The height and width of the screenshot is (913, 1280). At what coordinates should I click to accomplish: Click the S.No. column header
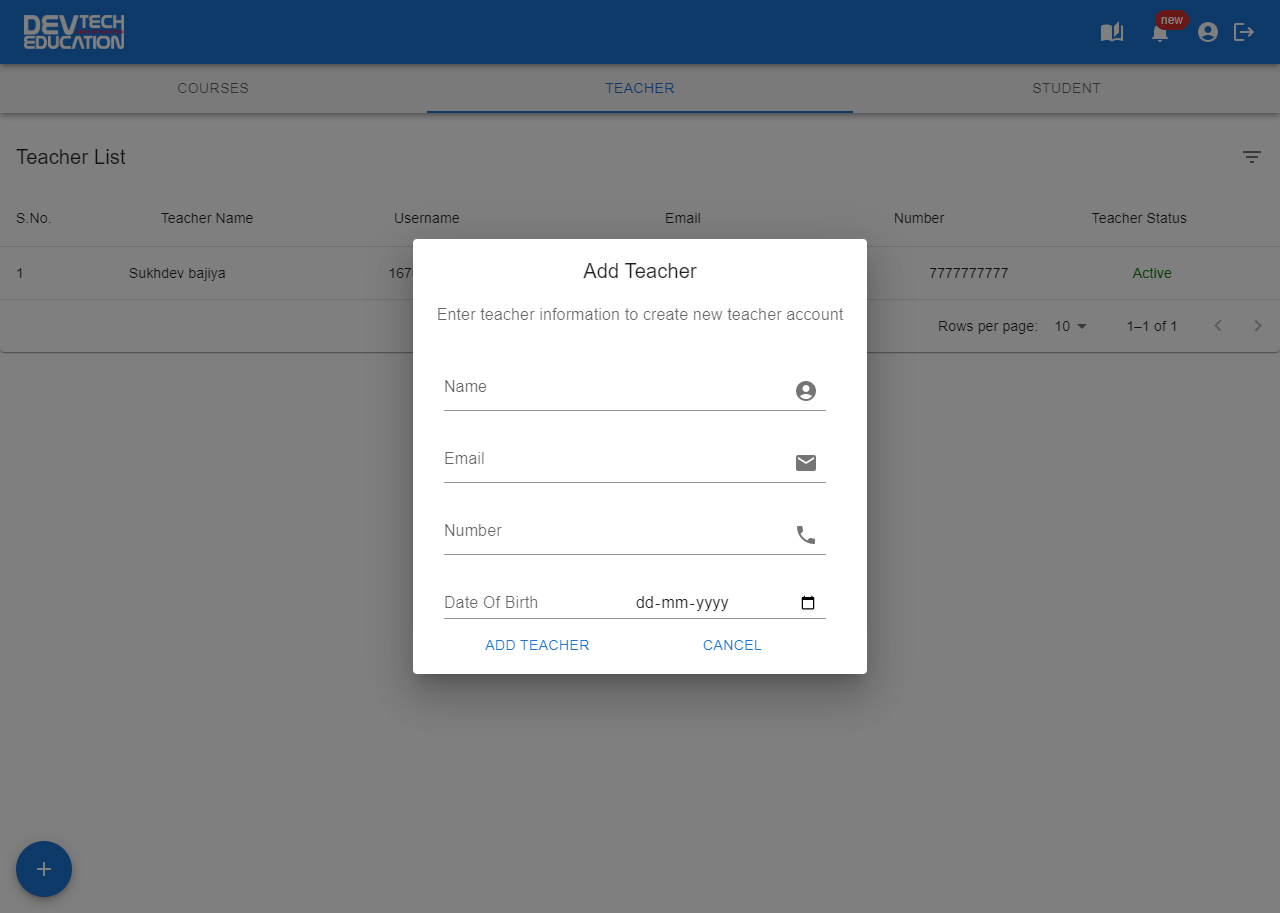34,218
